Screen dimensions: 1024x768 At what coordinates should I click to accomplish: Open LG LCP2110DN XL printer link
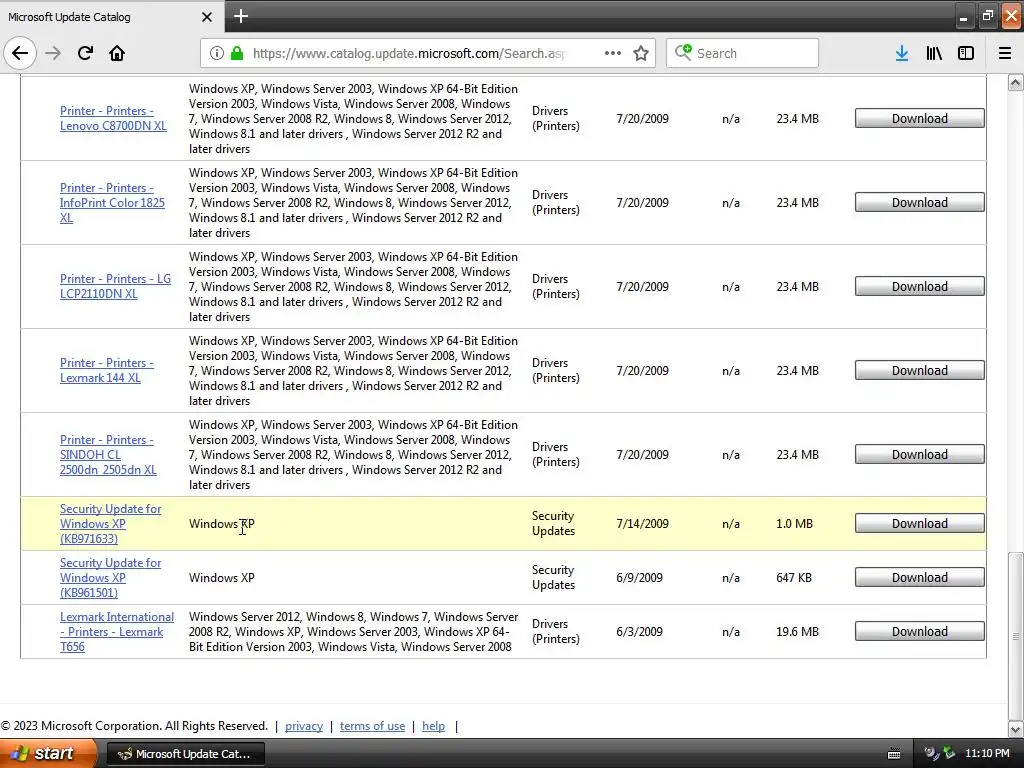pos(115,286)
